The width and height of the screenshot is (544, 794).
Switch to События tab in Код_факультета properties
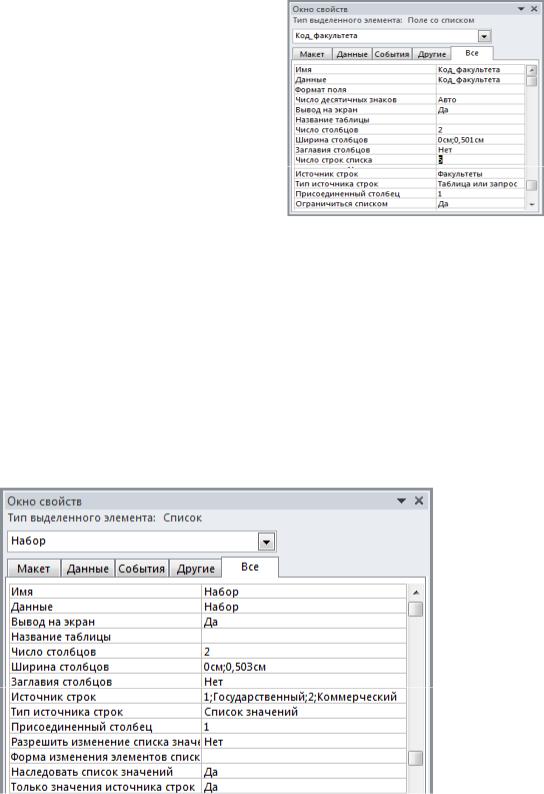point(392,54)
